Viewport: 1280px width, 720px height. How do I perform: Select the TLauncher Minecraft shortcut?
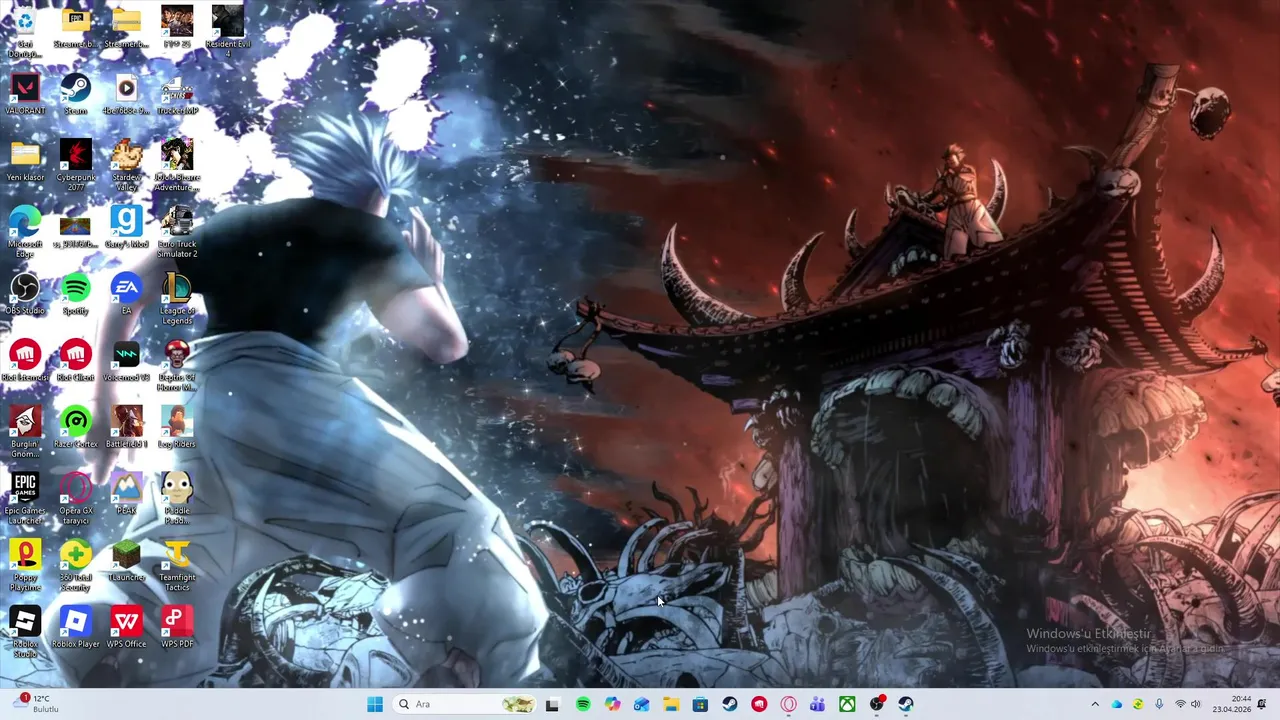126,562
